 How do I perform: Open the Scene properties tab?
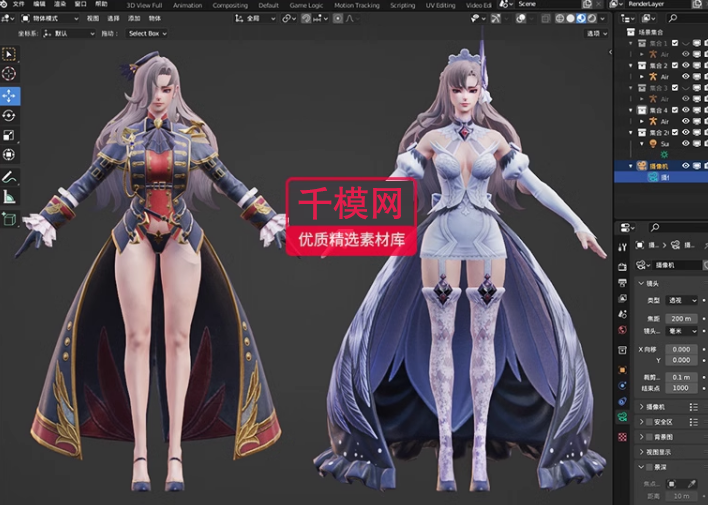coord(623,314)
